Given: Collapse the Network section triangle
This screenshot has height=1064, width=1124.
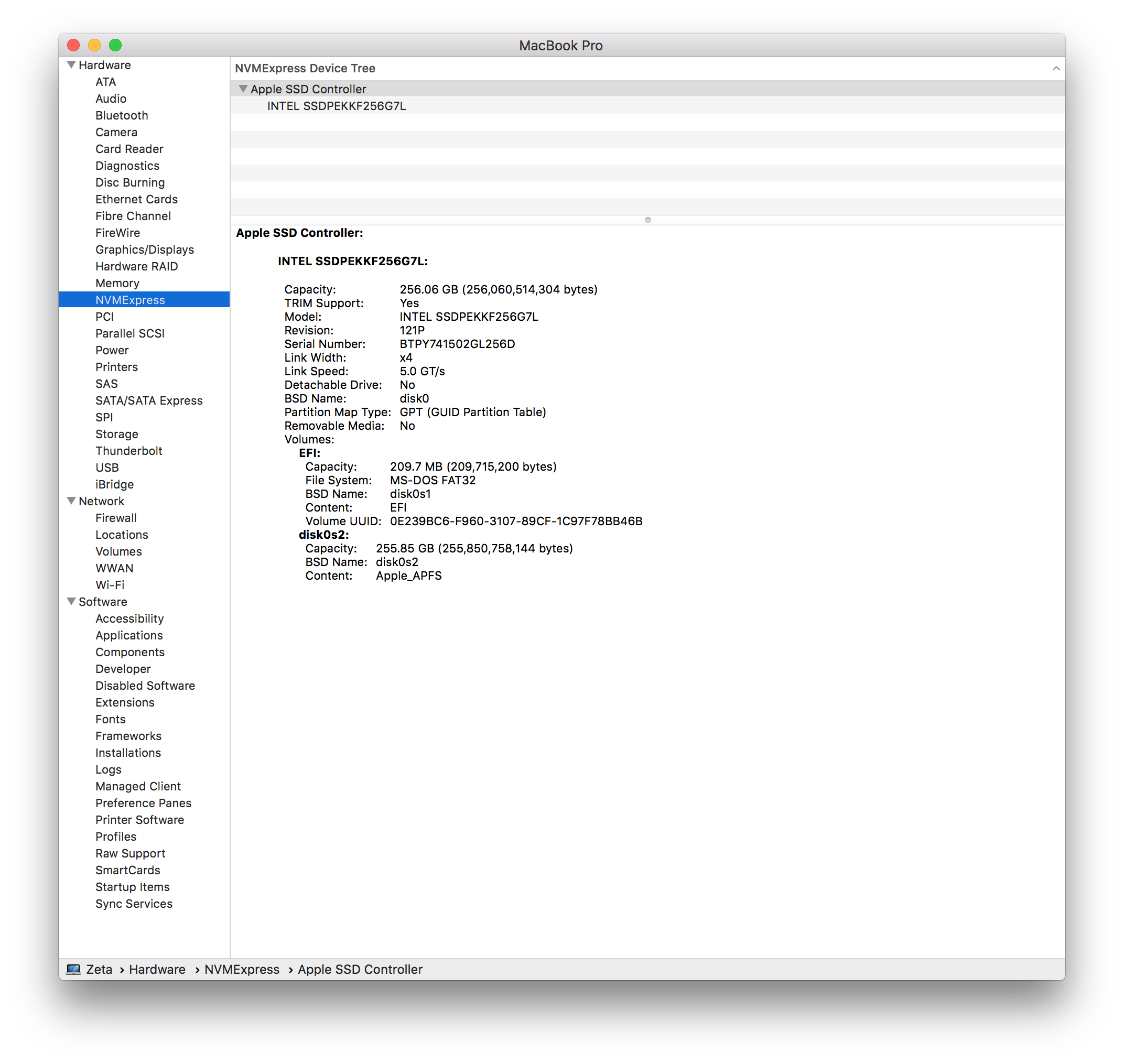Looking at the screenshot, I should [x=71, y=501].
